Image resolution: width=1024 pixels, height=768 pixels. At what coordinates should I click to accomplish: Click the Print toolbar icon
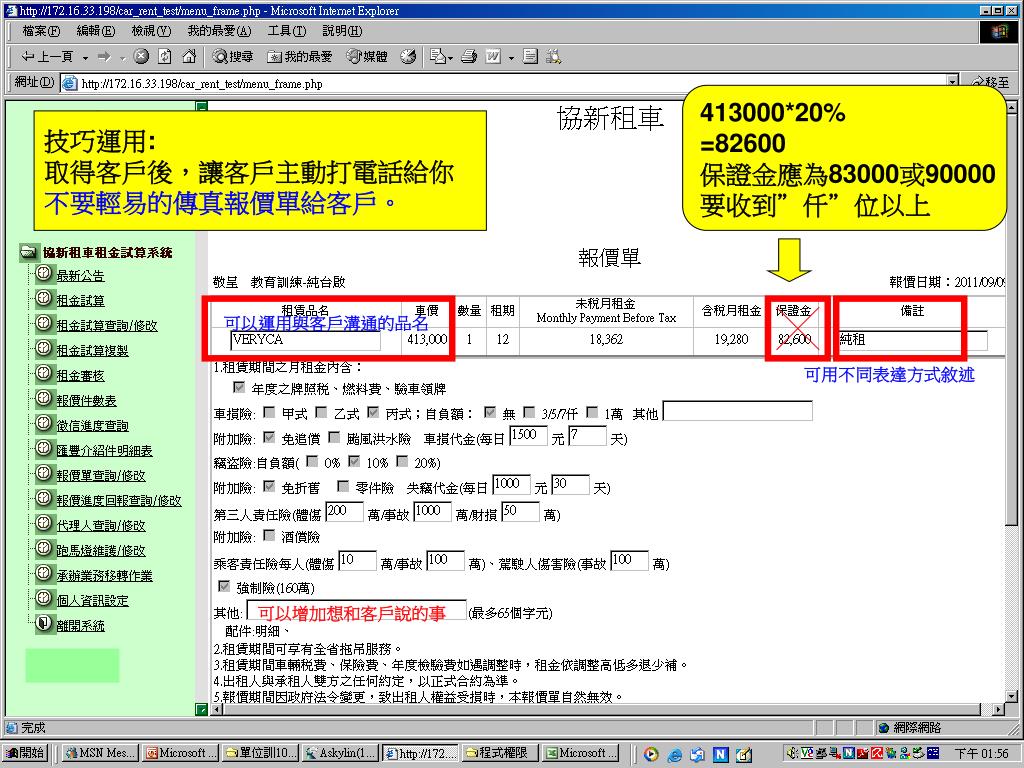[x=469, y=57]
